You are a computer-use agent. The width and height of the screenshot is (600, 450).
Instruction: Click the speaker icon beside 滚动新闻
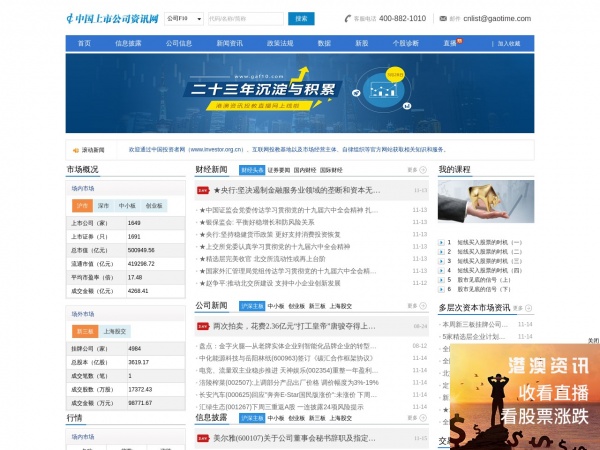pos(76,150)
